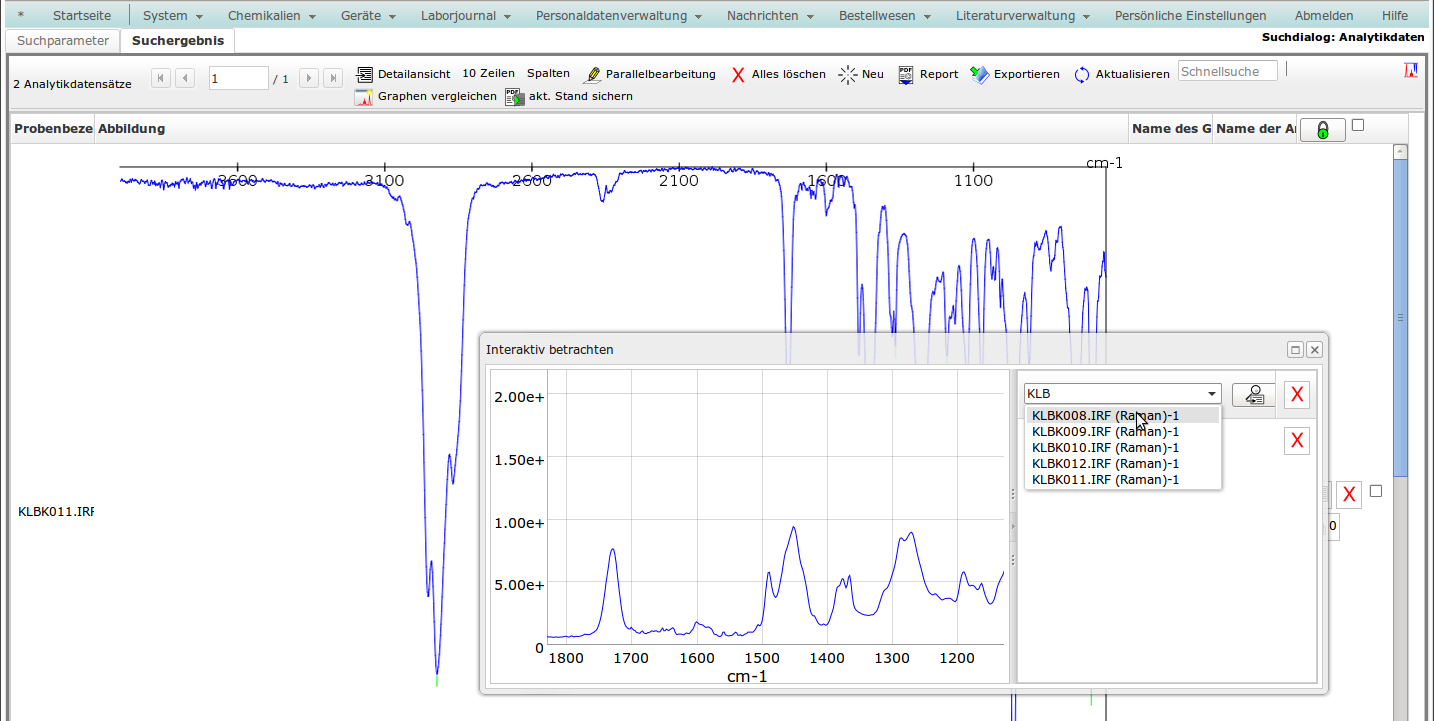Viewport: 1434px width, 721px height.
Task: Check the KLBK011 row checkbox
Action: click(x=1376, y=491)
